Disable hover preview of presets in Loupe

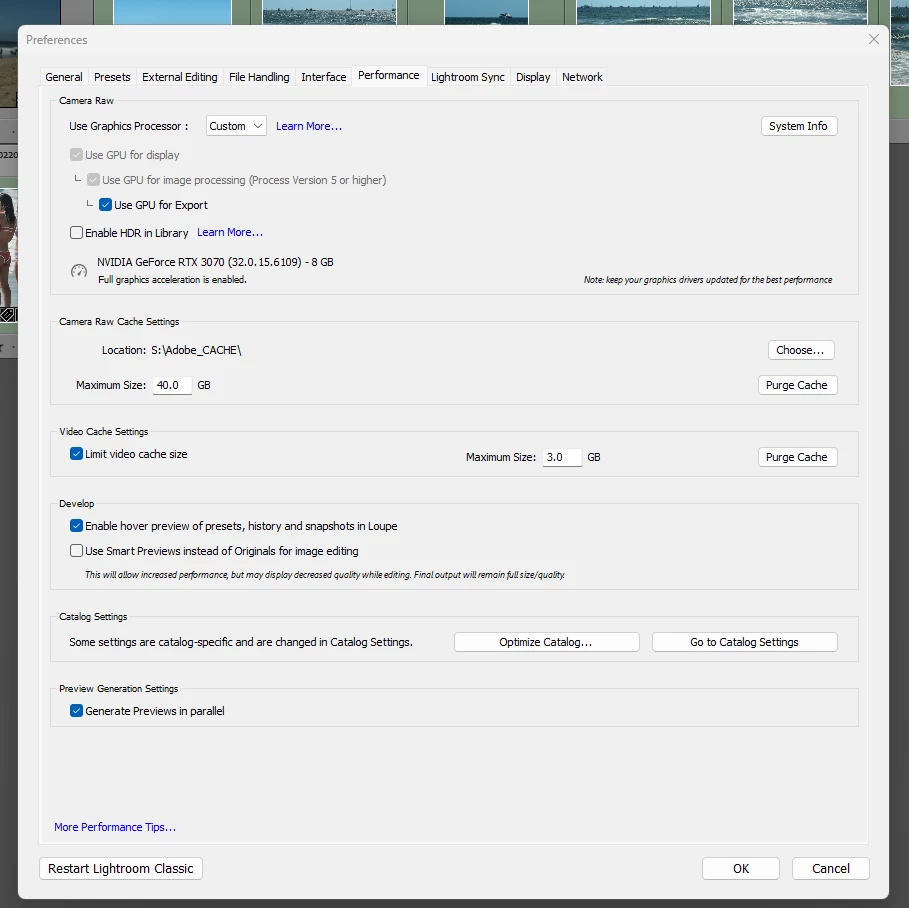[x=76, y=526]
